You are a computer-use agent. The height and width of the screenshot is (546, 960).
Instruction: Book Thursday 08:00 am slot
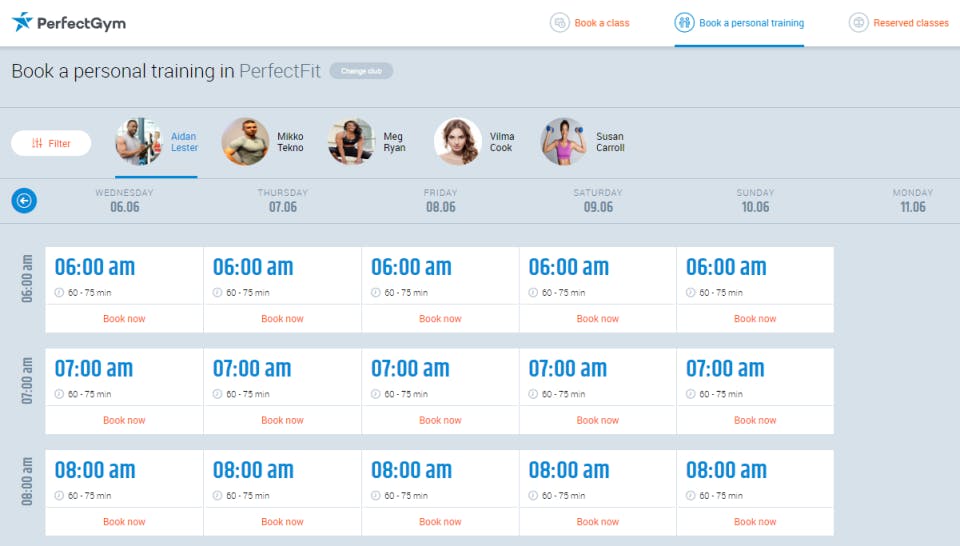click(282, 522)
